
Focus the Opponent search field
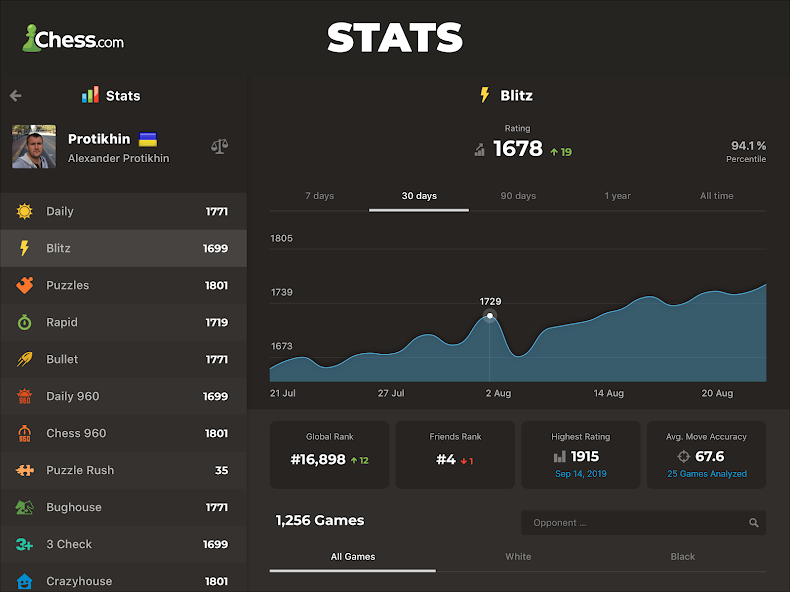(643, 523)
